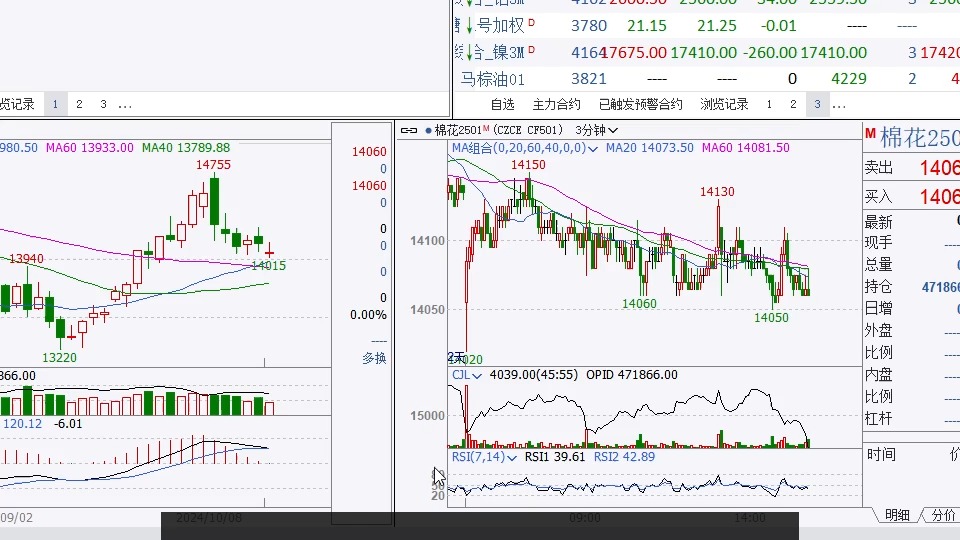Switch to the 自选 watchlist tab

(x=502, y=104)
